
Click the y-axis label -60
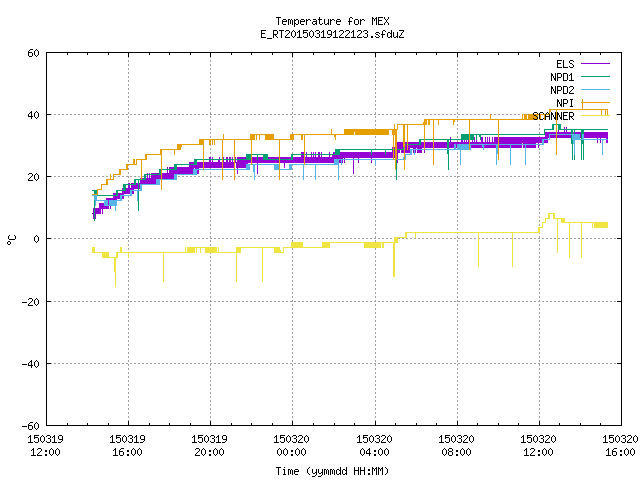pyautogui.click(x=31, y=426)
